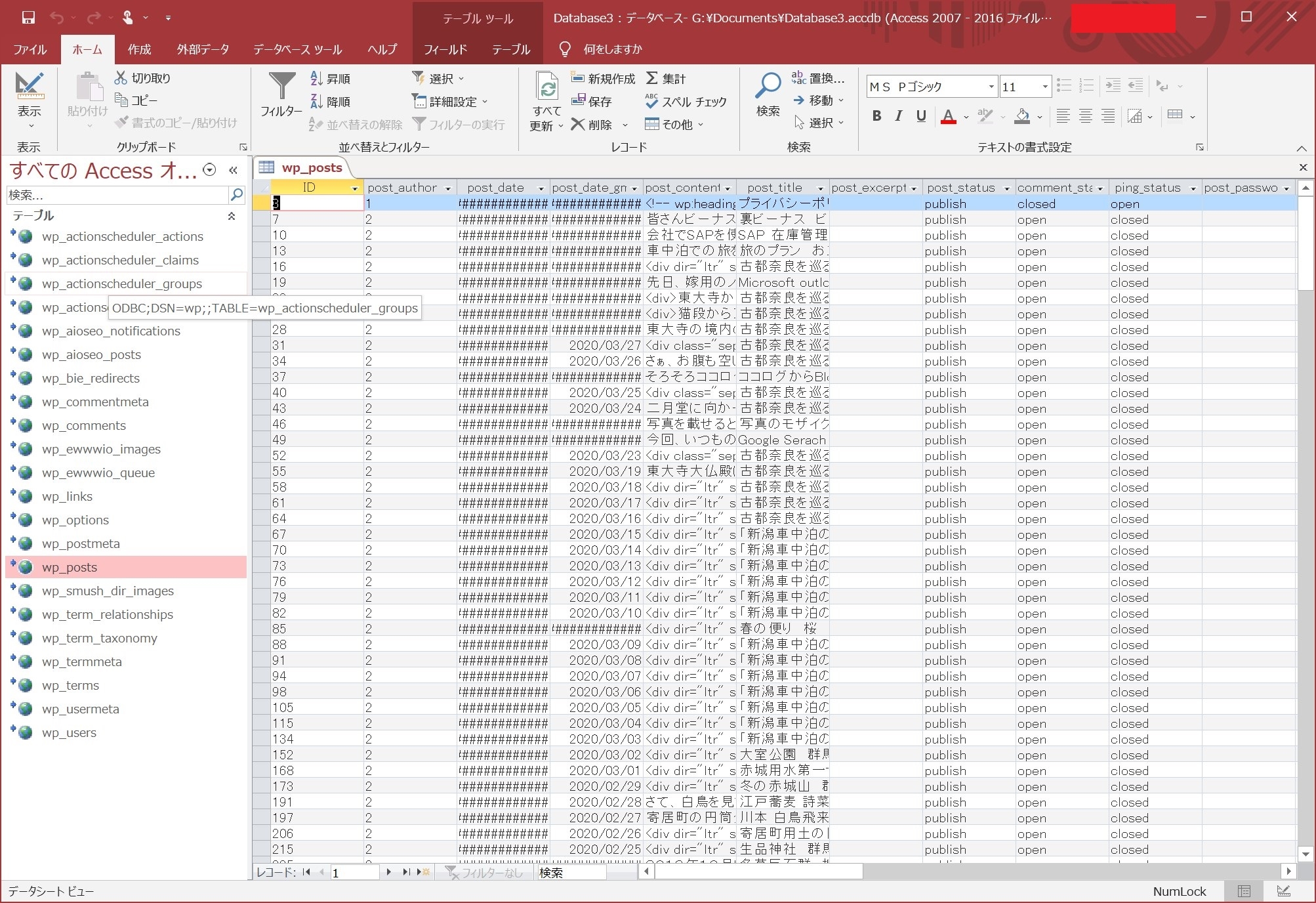Open the wp_users linked table
Screen dimensions: 1316x903
pyautogui.click(x=69, y=732)
